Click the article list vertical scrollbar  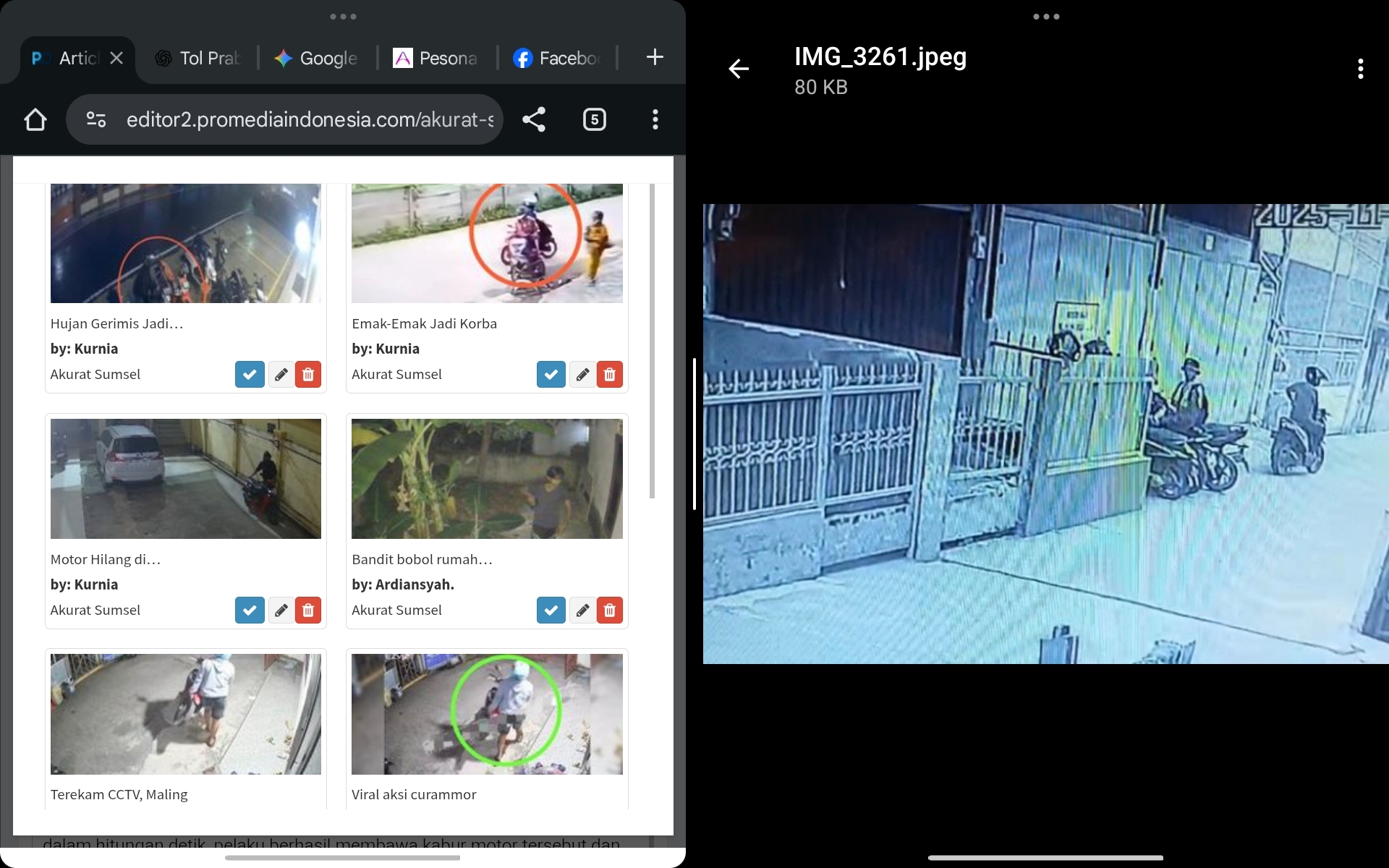coord(652,341)
